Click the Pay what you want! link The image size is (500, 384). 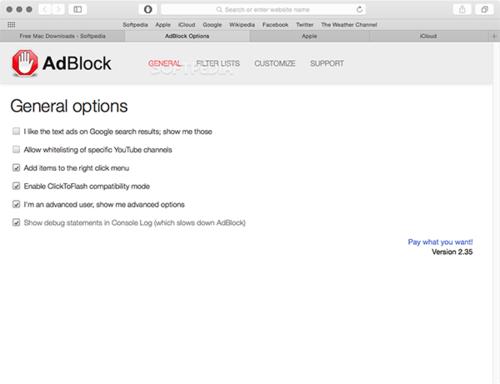point(440,242)
